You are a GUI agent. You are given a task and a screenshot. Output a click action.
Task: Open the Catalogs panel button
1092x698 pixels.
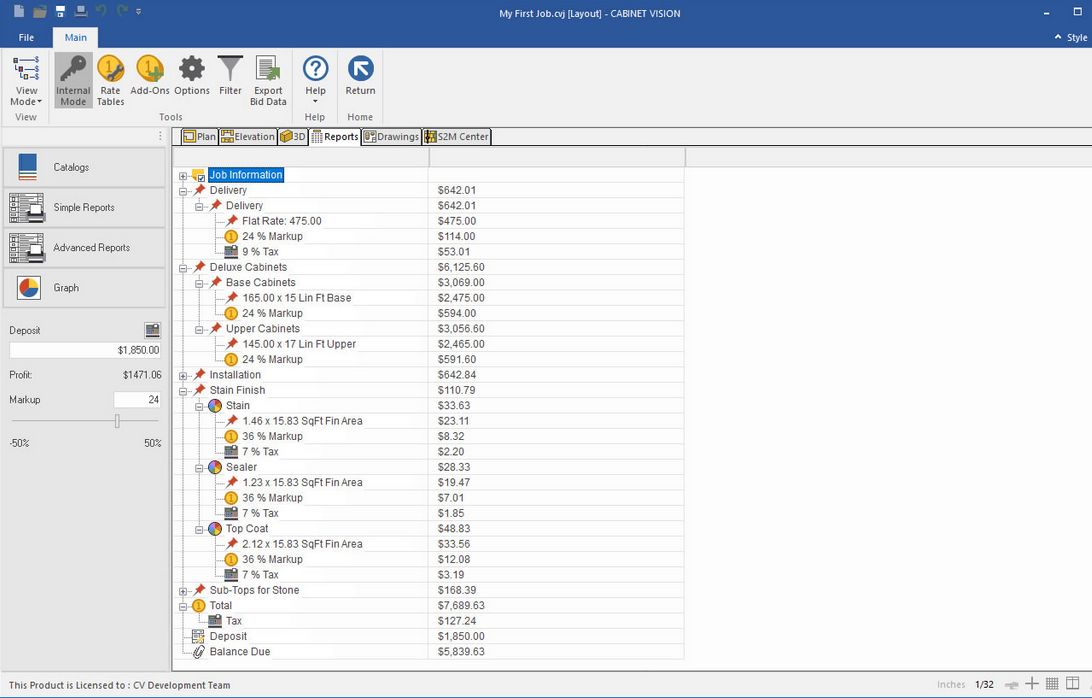83,167
